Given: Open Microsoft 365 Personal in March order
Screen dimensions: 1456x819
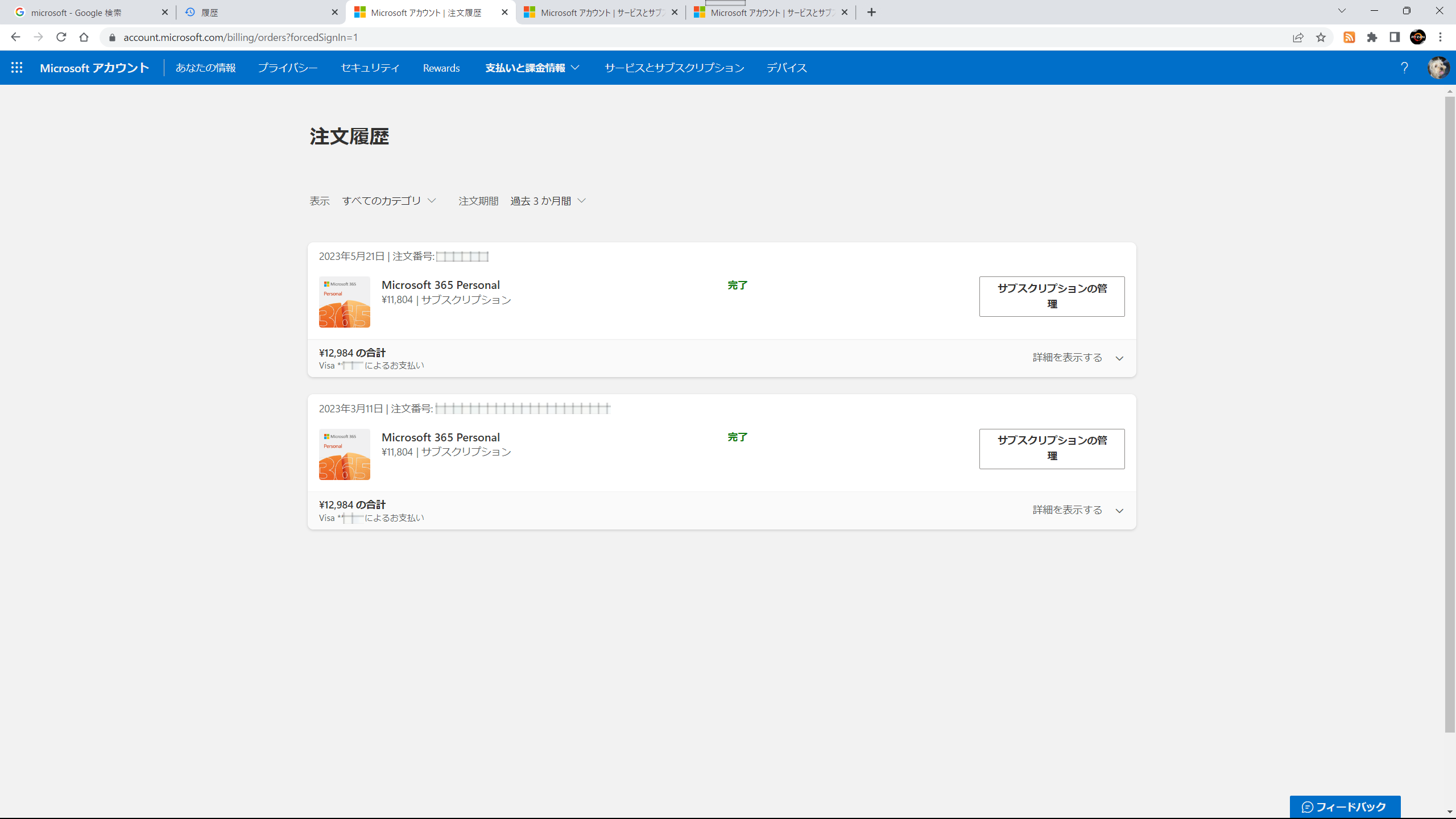Looking at the screenshot, I should click(x=441, y=437).
